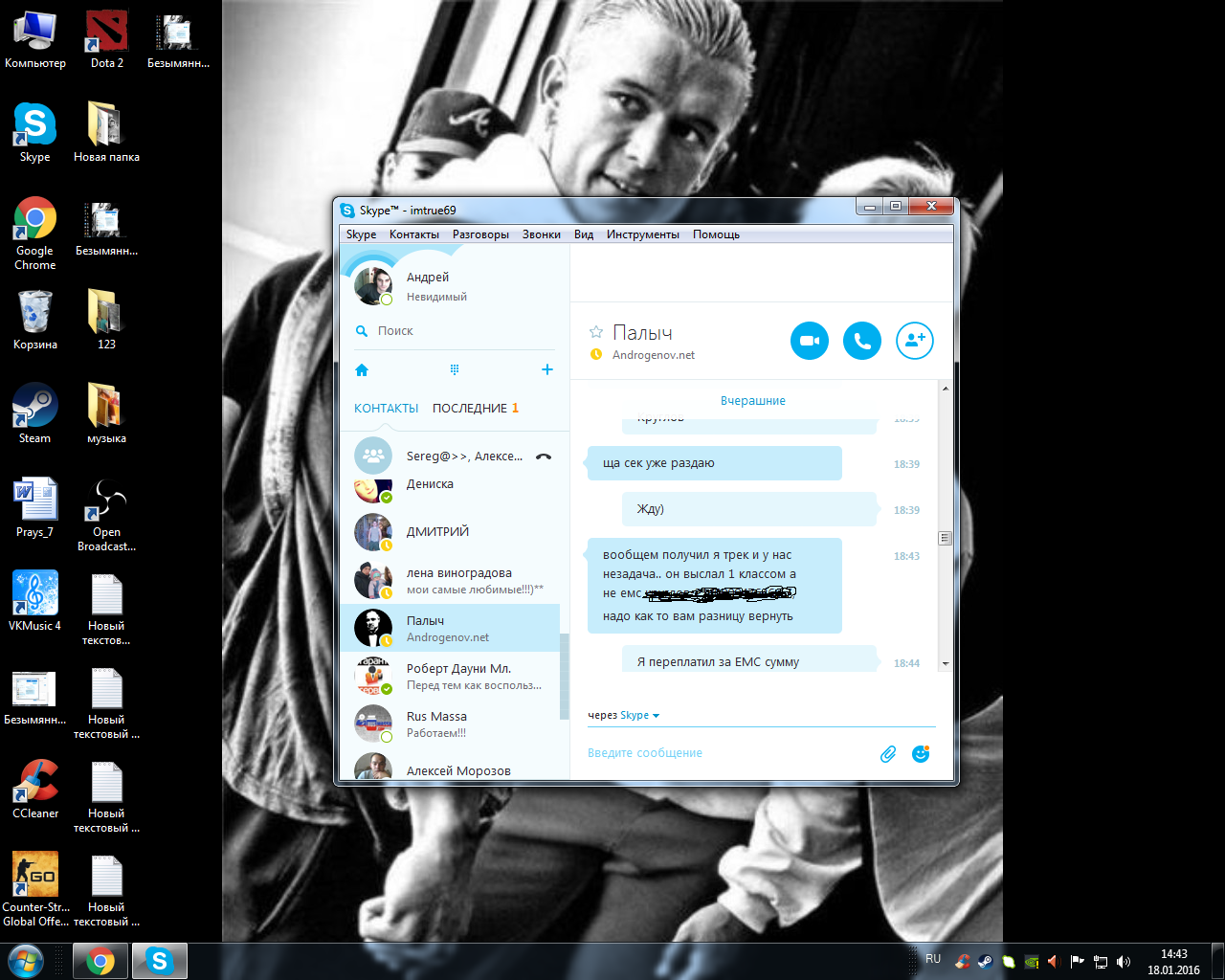Toggle the favorite star for Палыч
The image size is (1225, 980).
coord(596,332)
